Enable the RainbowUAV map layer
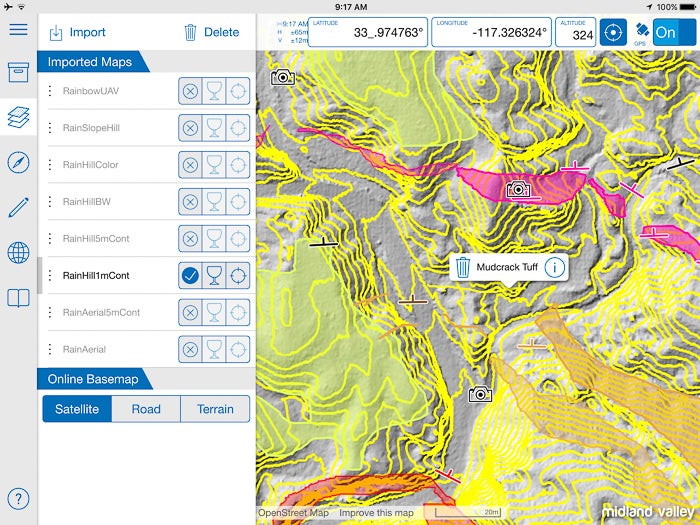The height and width of the screenshot is (525, 700). tap(190, 91)
